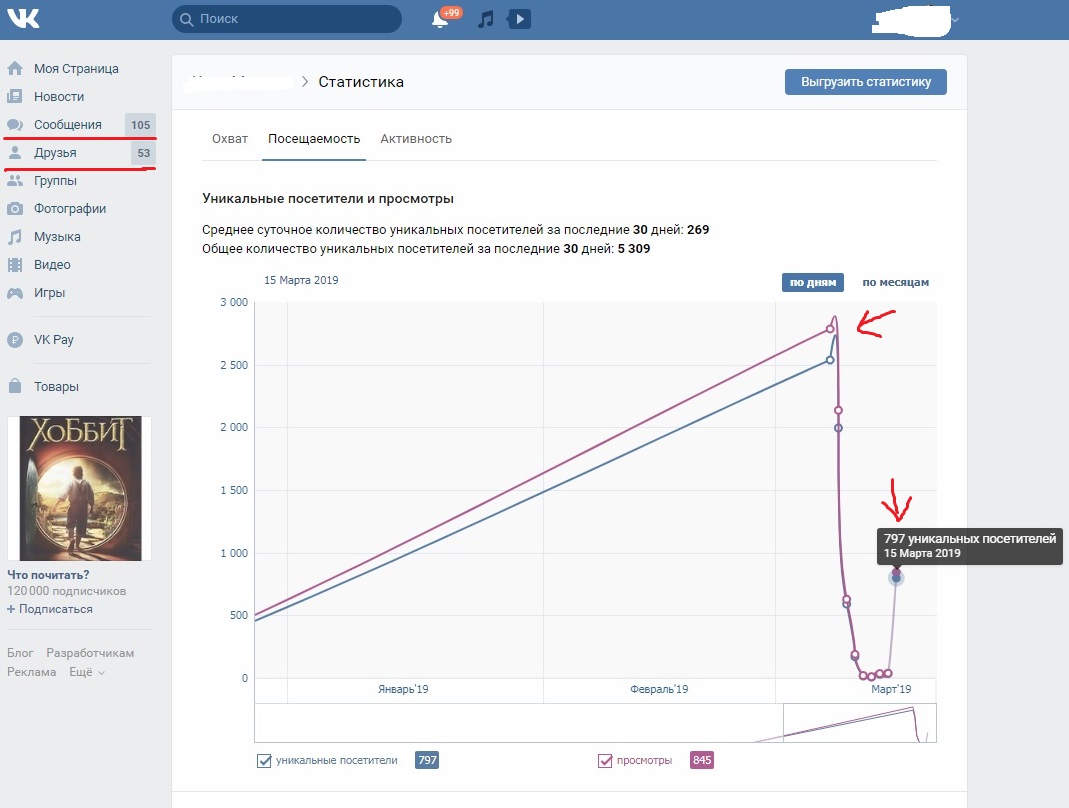The image size is (1069, 808).
Task: Click the newspaper icon beside Новости
Action: pyautogui.click(x=15, y=96)
